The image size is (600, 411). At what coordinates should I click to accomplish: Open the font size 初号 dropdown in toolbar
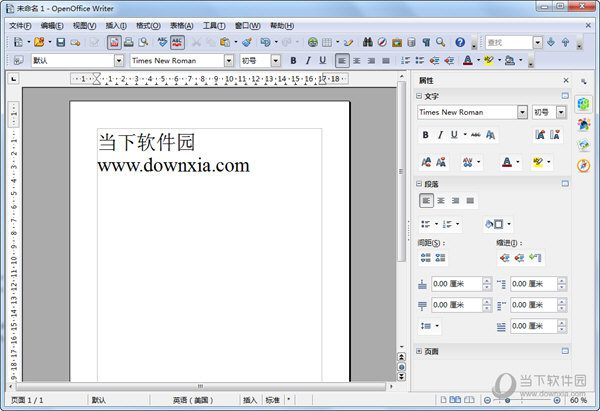(x=276, y=60)
